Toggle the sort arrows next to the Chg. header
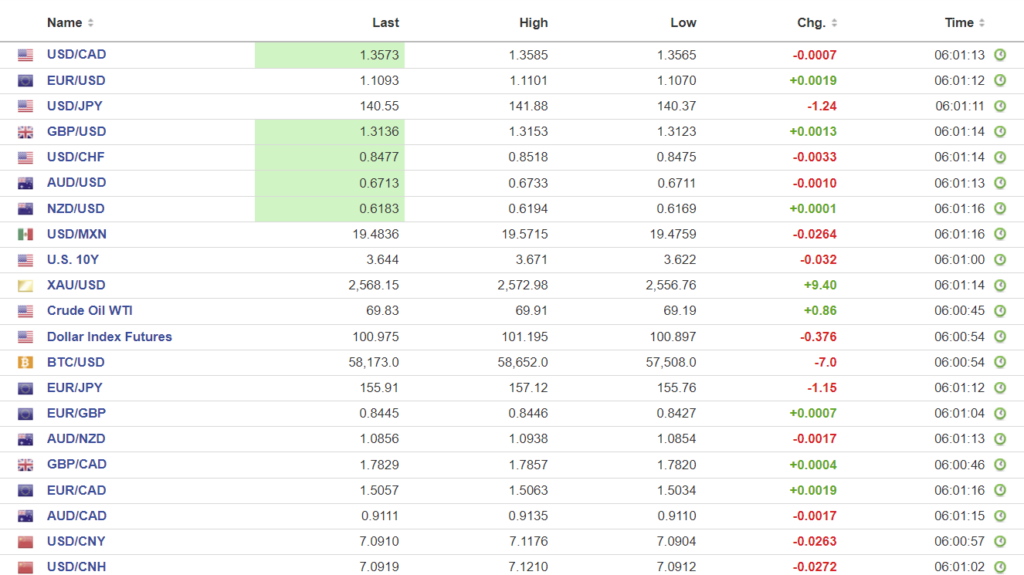Screen dimensions: 1024x575 834,23
